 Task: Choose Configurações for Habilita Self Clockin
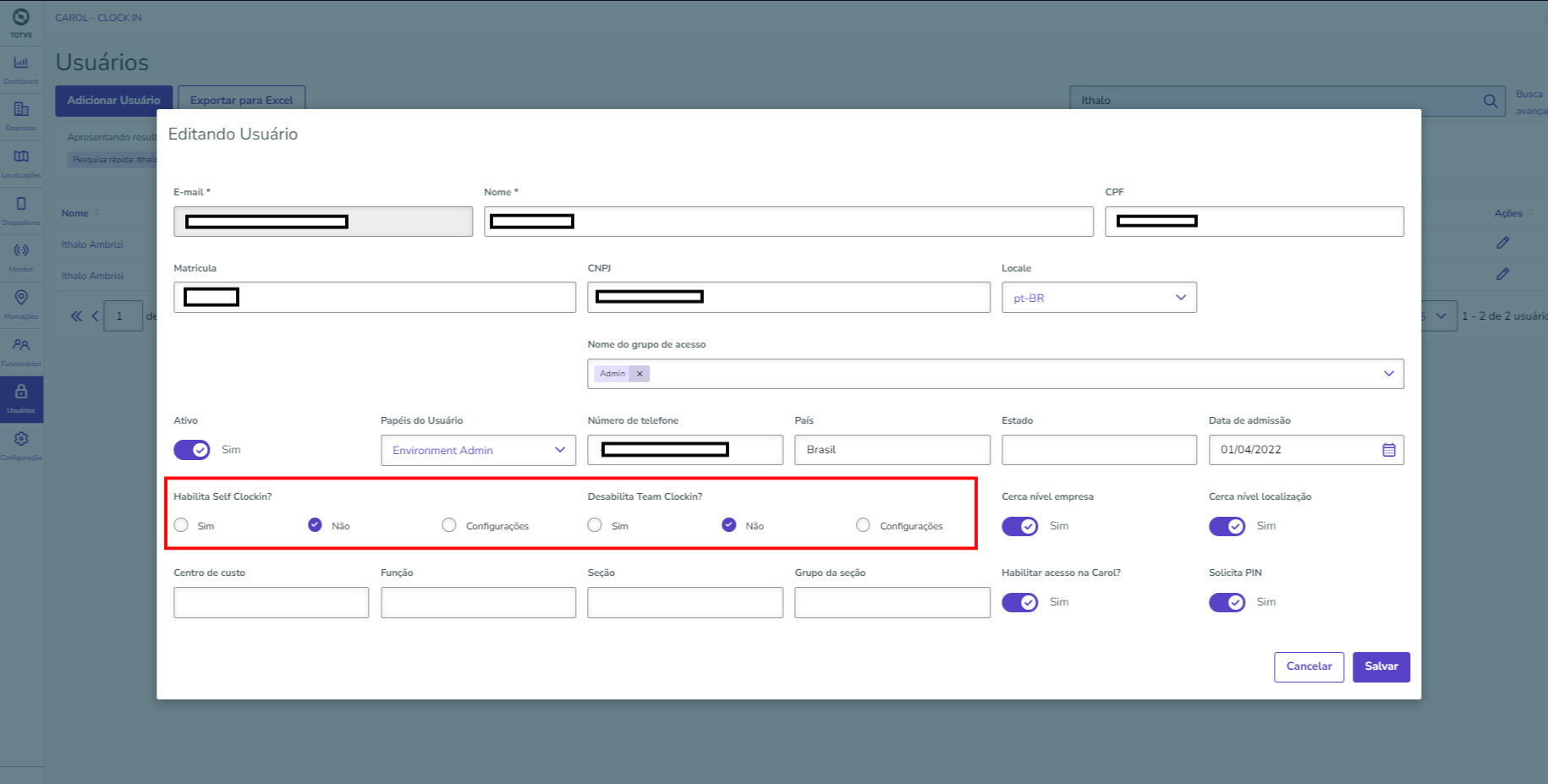pos(449,525)
